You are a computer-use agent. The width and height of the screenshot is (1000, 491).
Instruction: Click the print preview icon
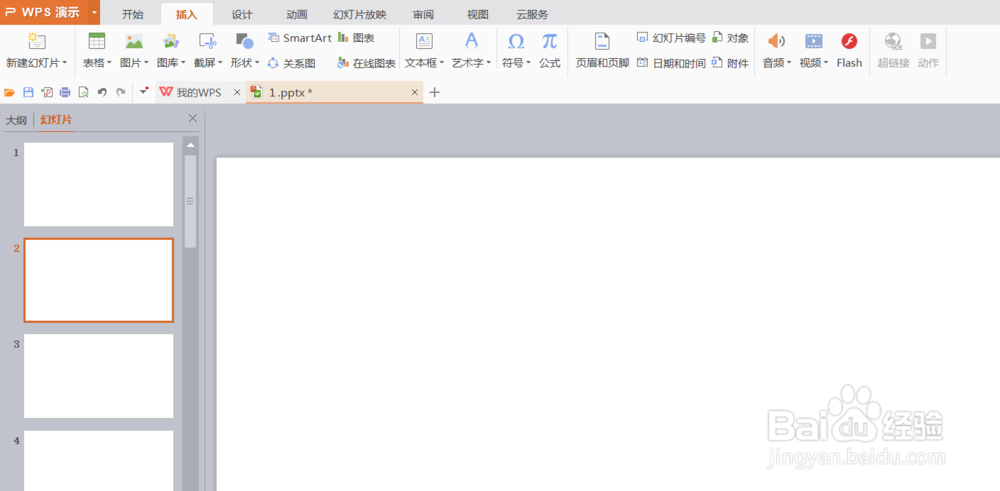pyautogui.click(x=83, y=92)
